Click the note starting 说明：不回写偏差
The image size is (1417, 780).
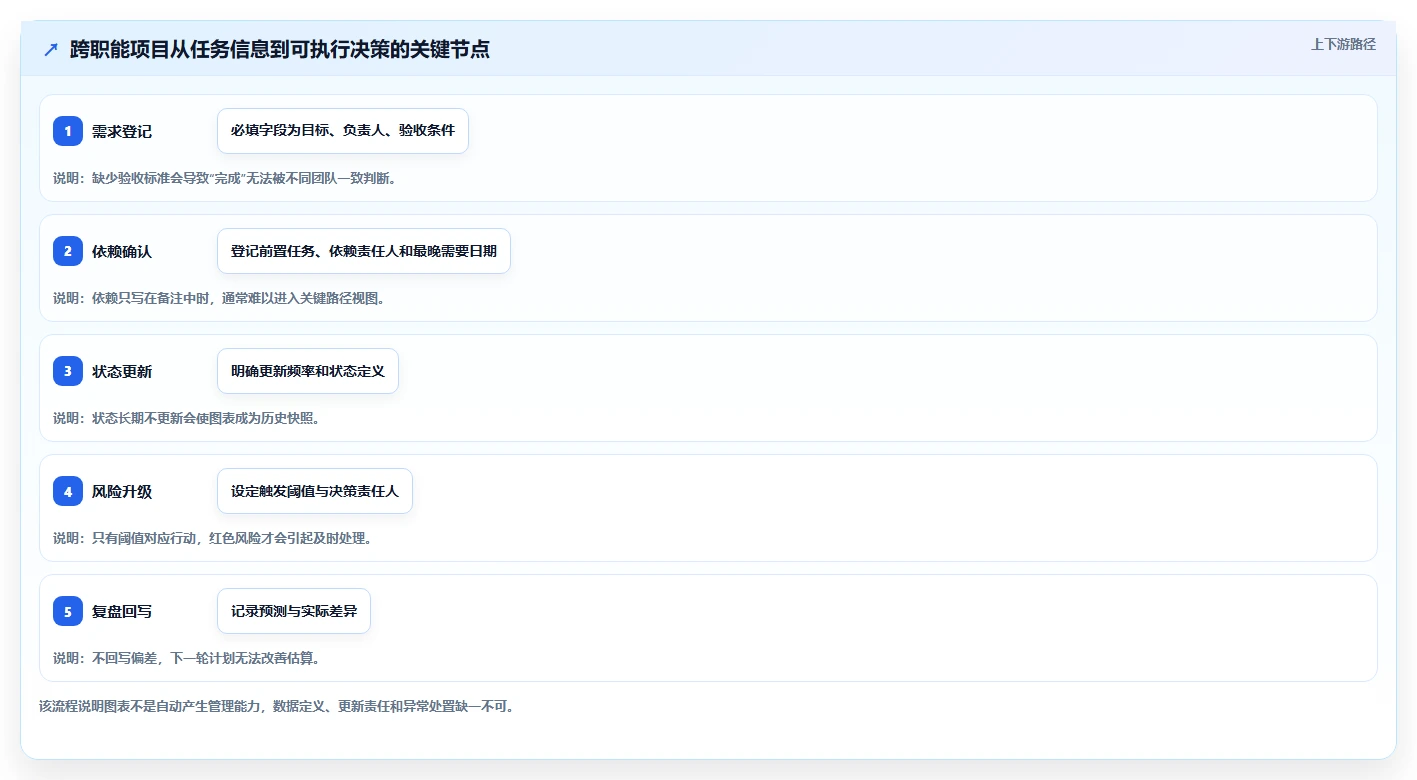pos(187,658)
